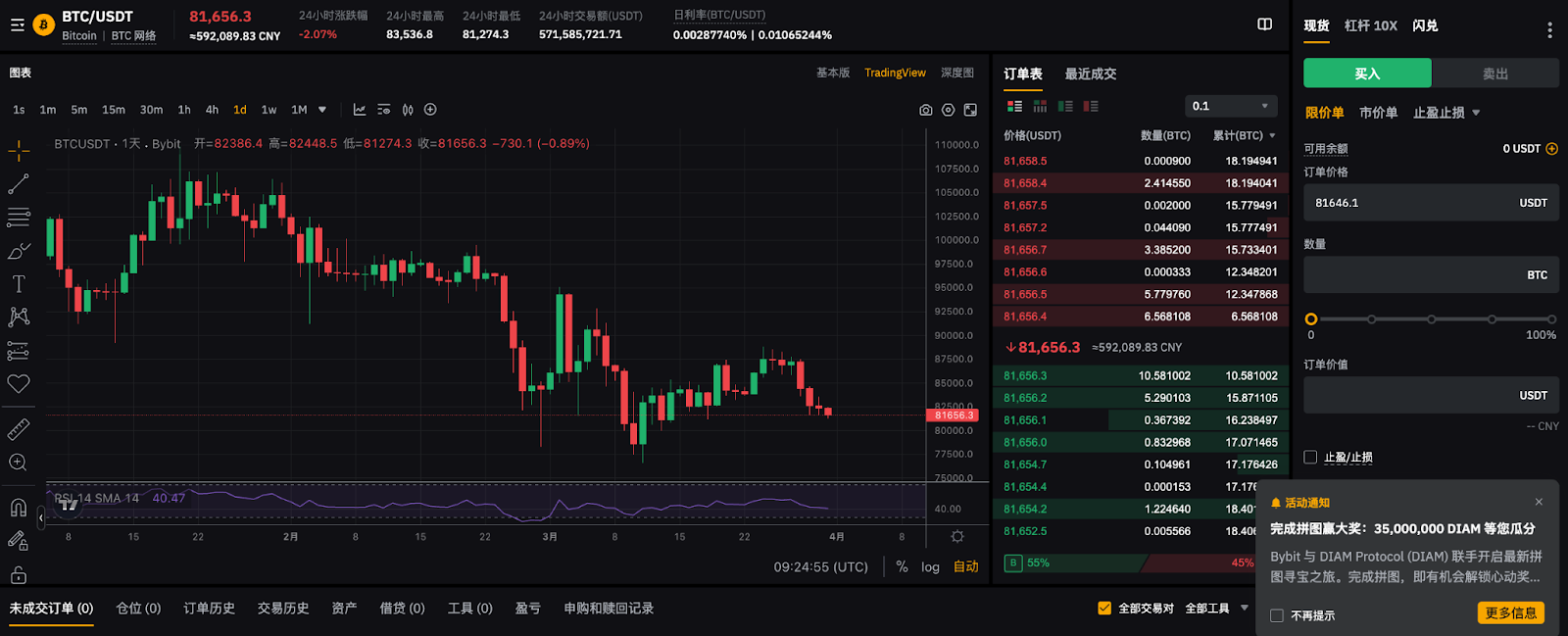Image resolution: width=1568 pixels, height=636 pixels.
Task: Switch to the recent trades tab
Action: coord(1091,73)
